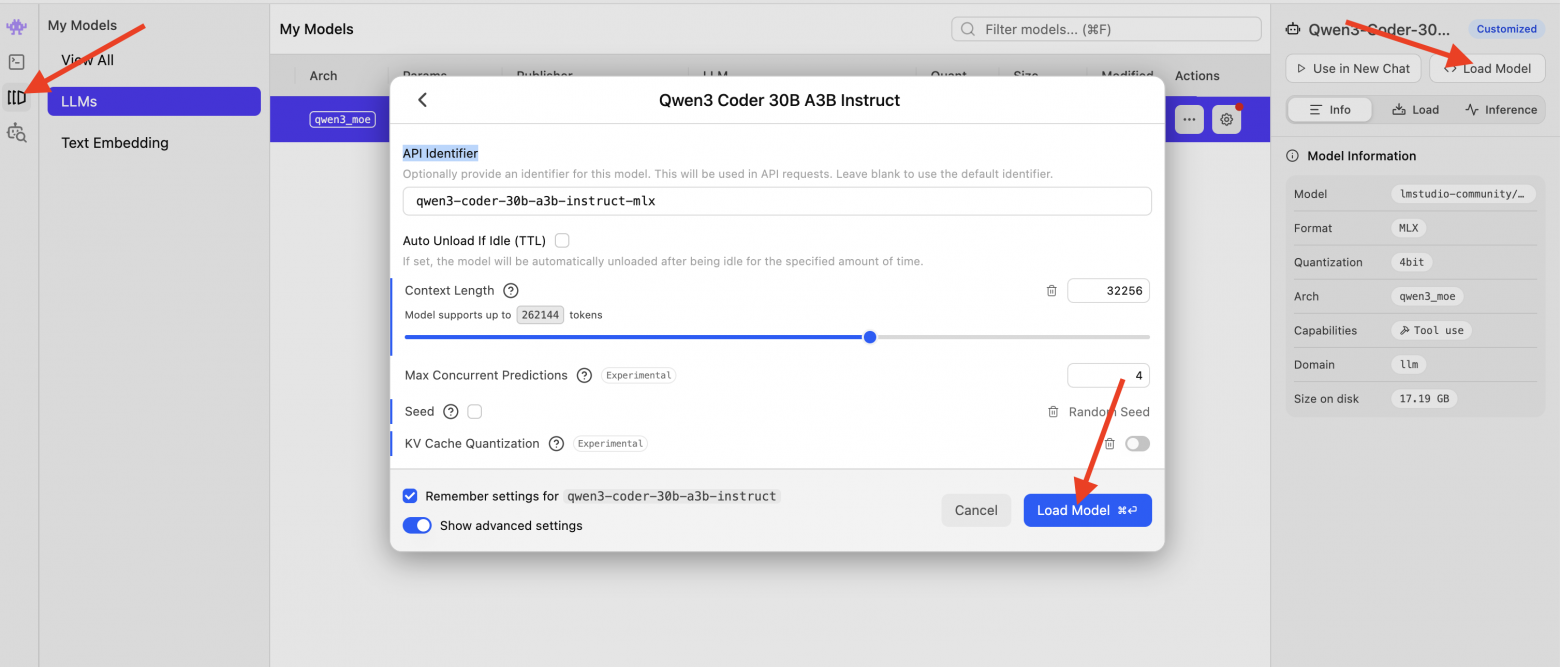Click the Cancel button in the dialog

click(976, 510)
